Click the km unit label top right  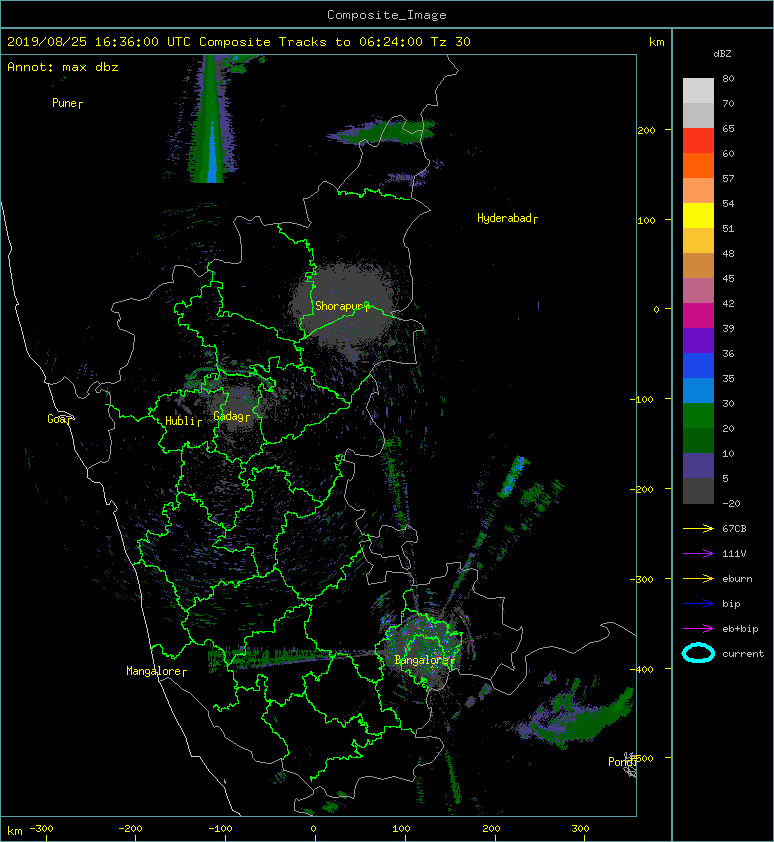tap(656, 42)
